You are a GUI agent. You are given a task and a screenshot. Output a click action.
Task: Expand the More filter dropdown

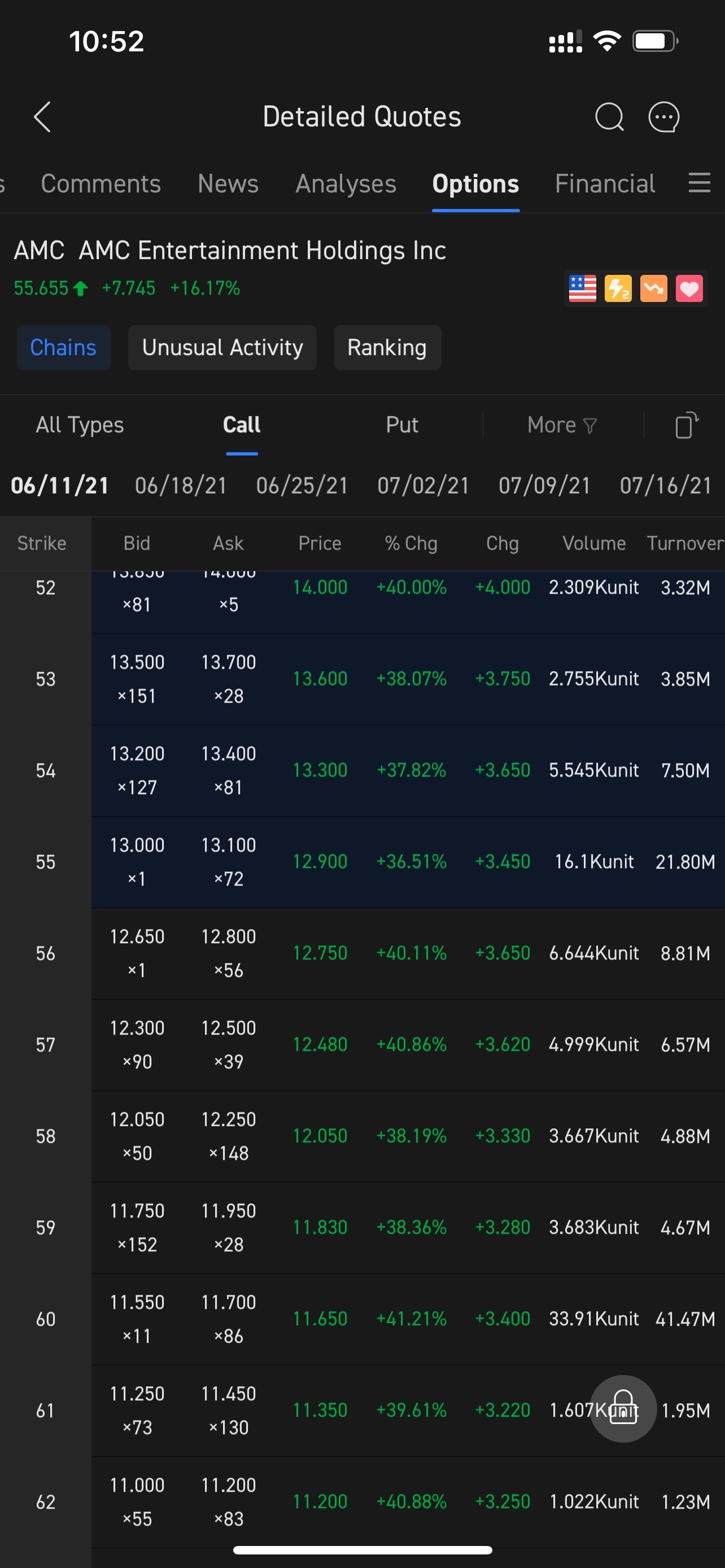[x=561, y=425]
